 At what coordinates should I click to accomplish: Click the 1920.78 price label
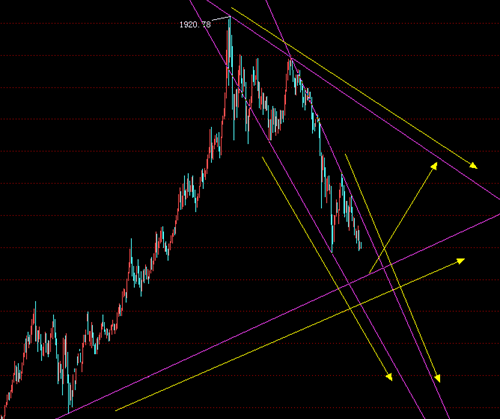pyautogui.click(x=195, y=24)
